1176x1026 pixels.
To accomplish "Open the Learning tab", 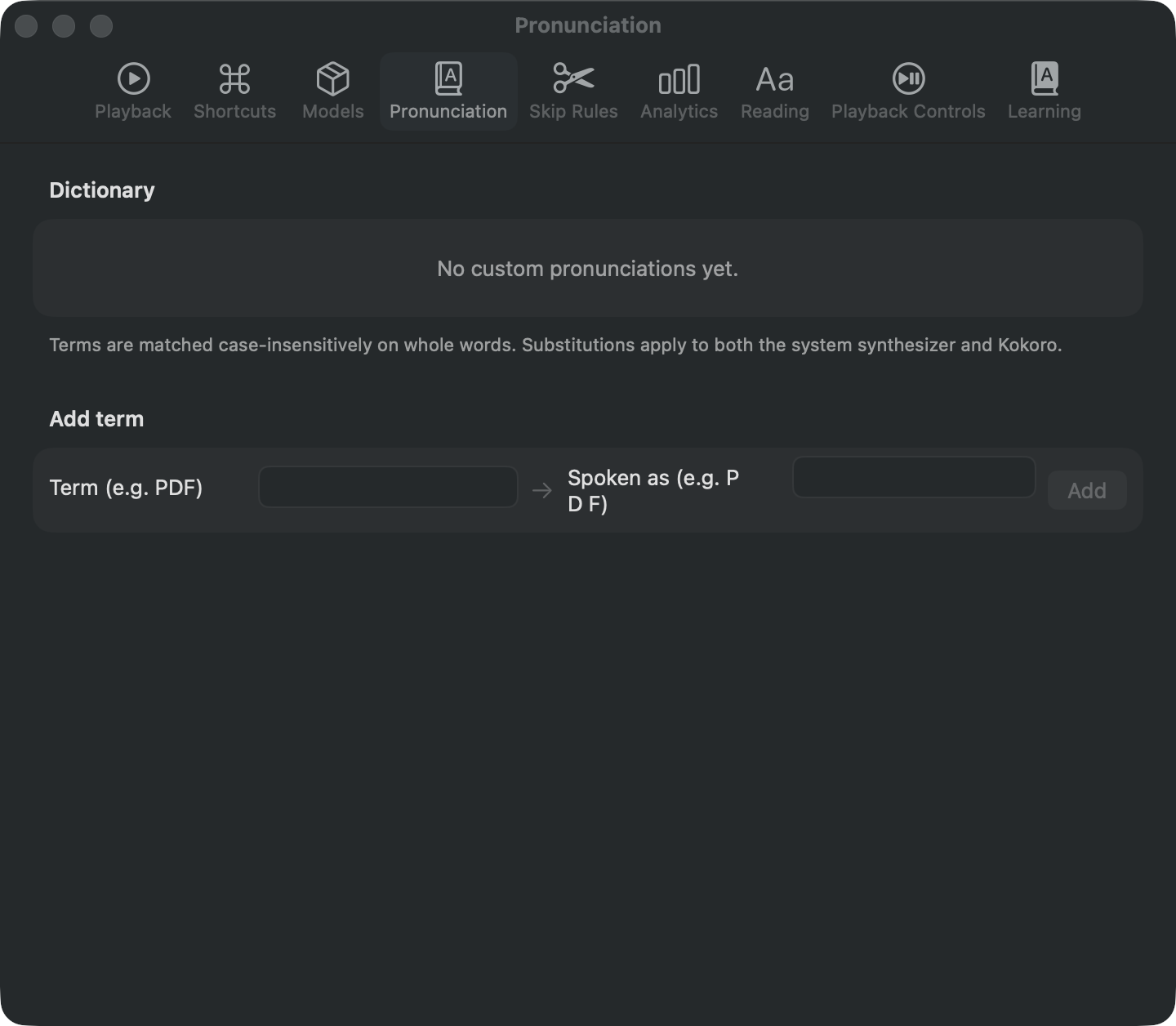I will [x=1045, y=91].
